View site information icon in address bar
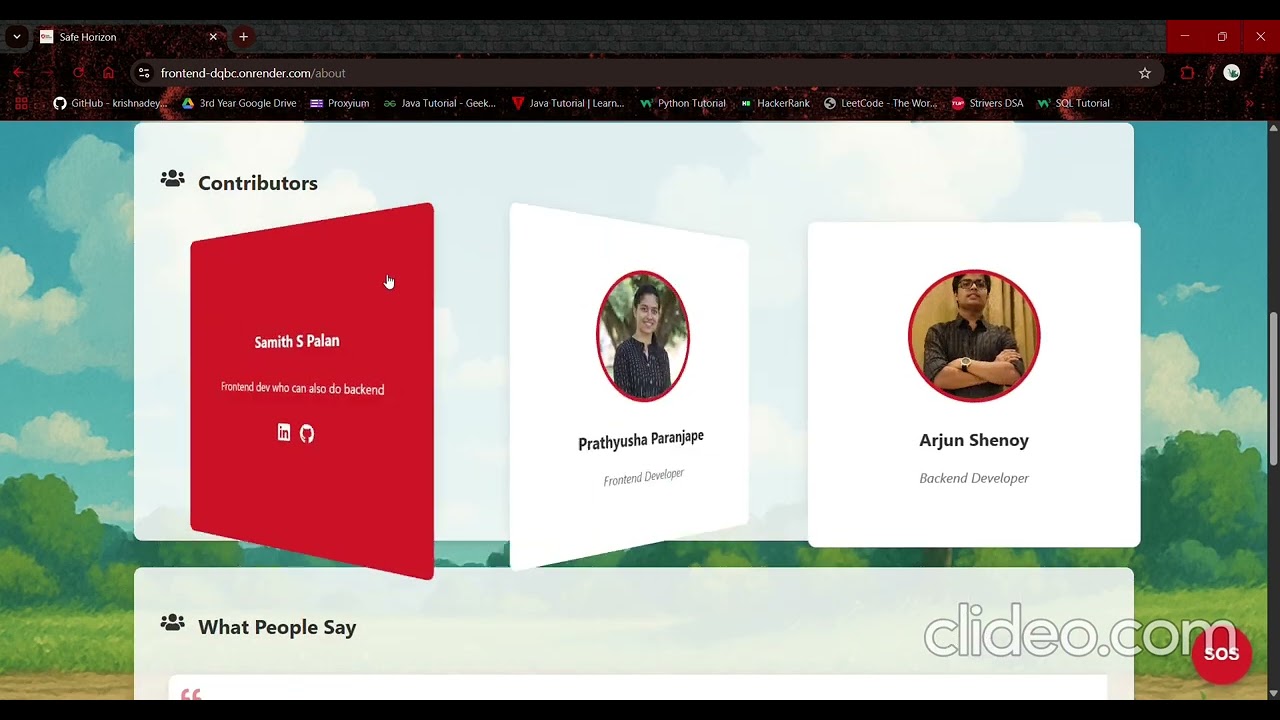 [x=143, y=73]
